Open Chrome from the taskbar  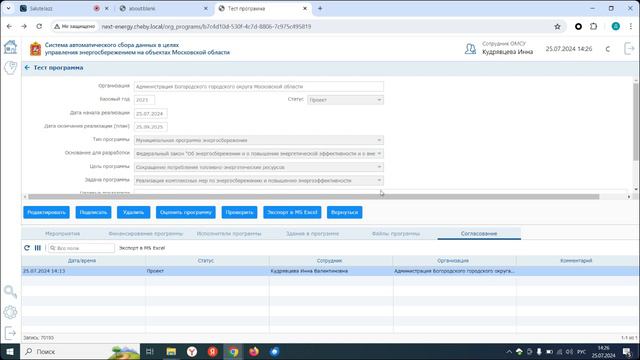[x=233, y=351]
